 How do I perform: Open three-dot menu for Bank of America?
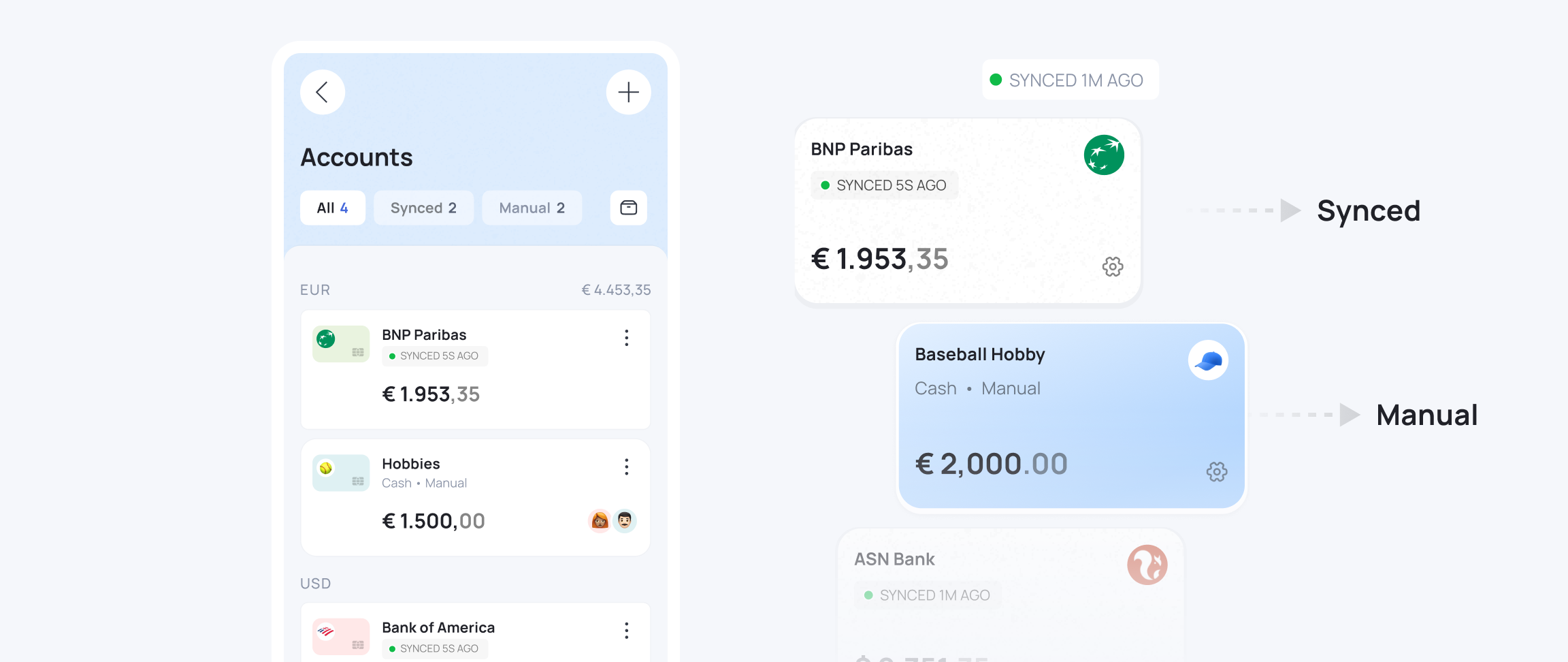(626, 631)
